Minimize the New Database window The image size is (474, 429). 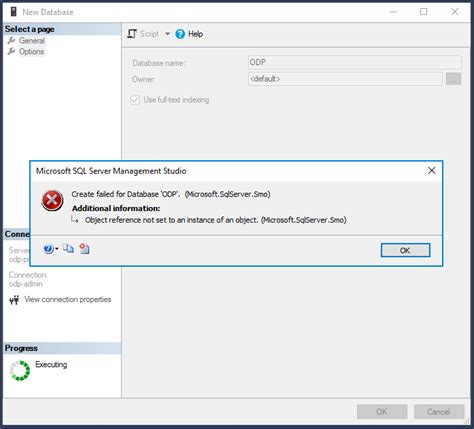coord(393,12)
